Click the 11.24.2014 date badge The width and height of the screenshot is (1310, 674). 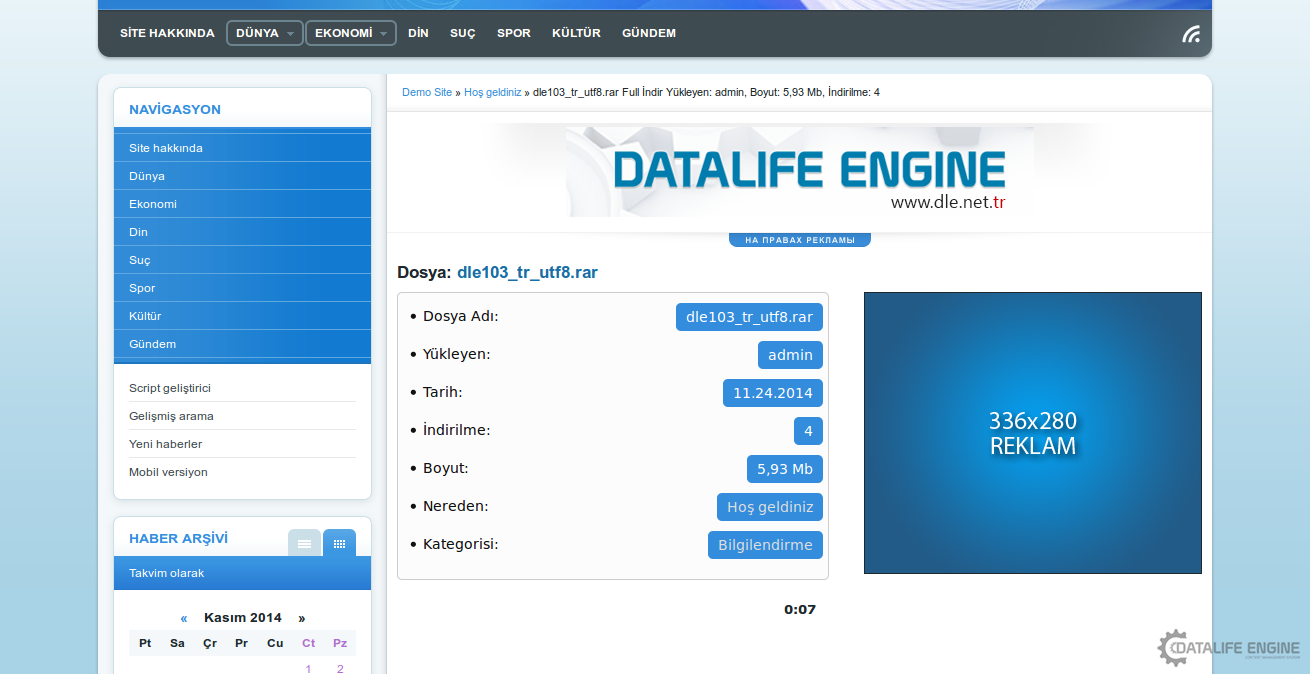point(773,393)
